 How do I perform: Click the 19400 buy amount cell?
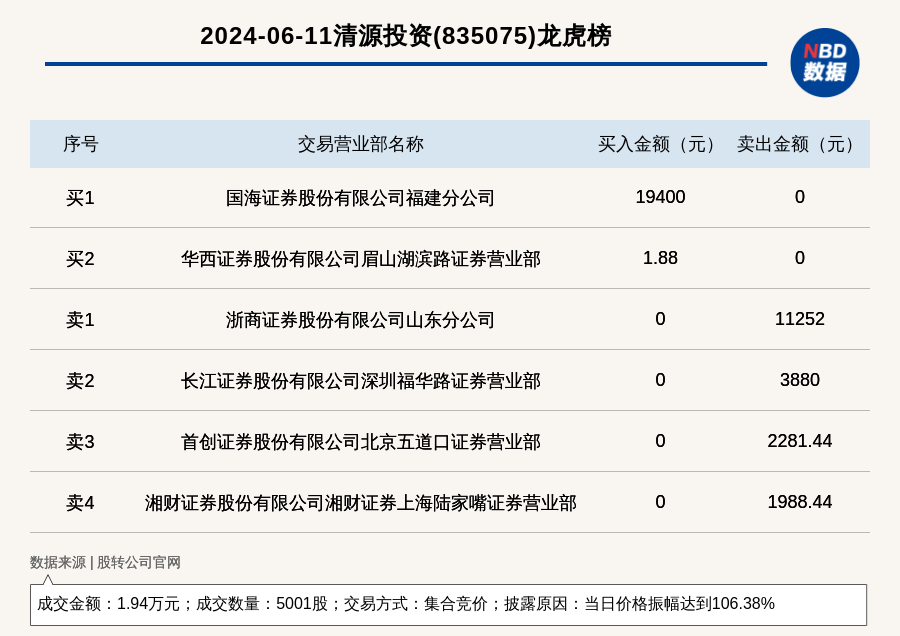[660, 197]
